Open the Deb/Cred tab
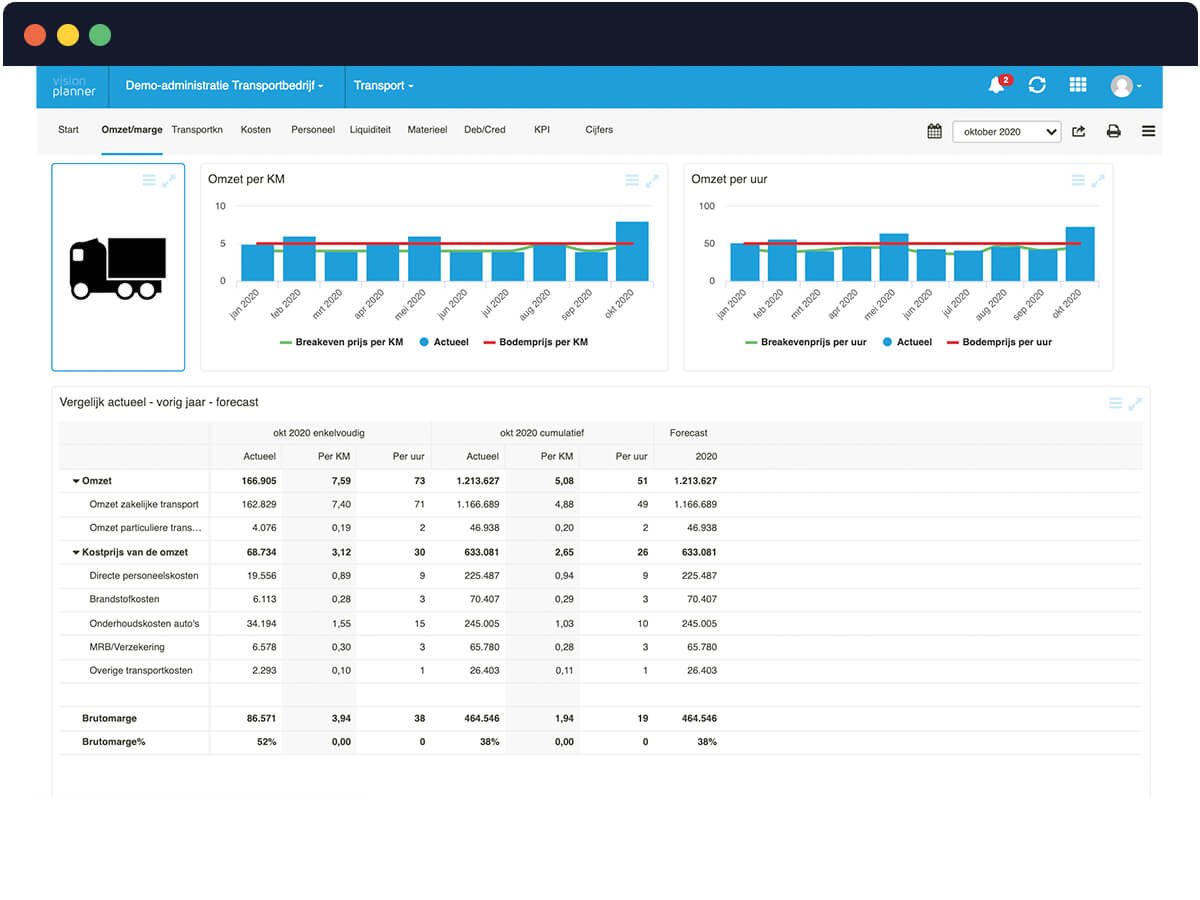1200x900 pixels. (x=485, y=130)
